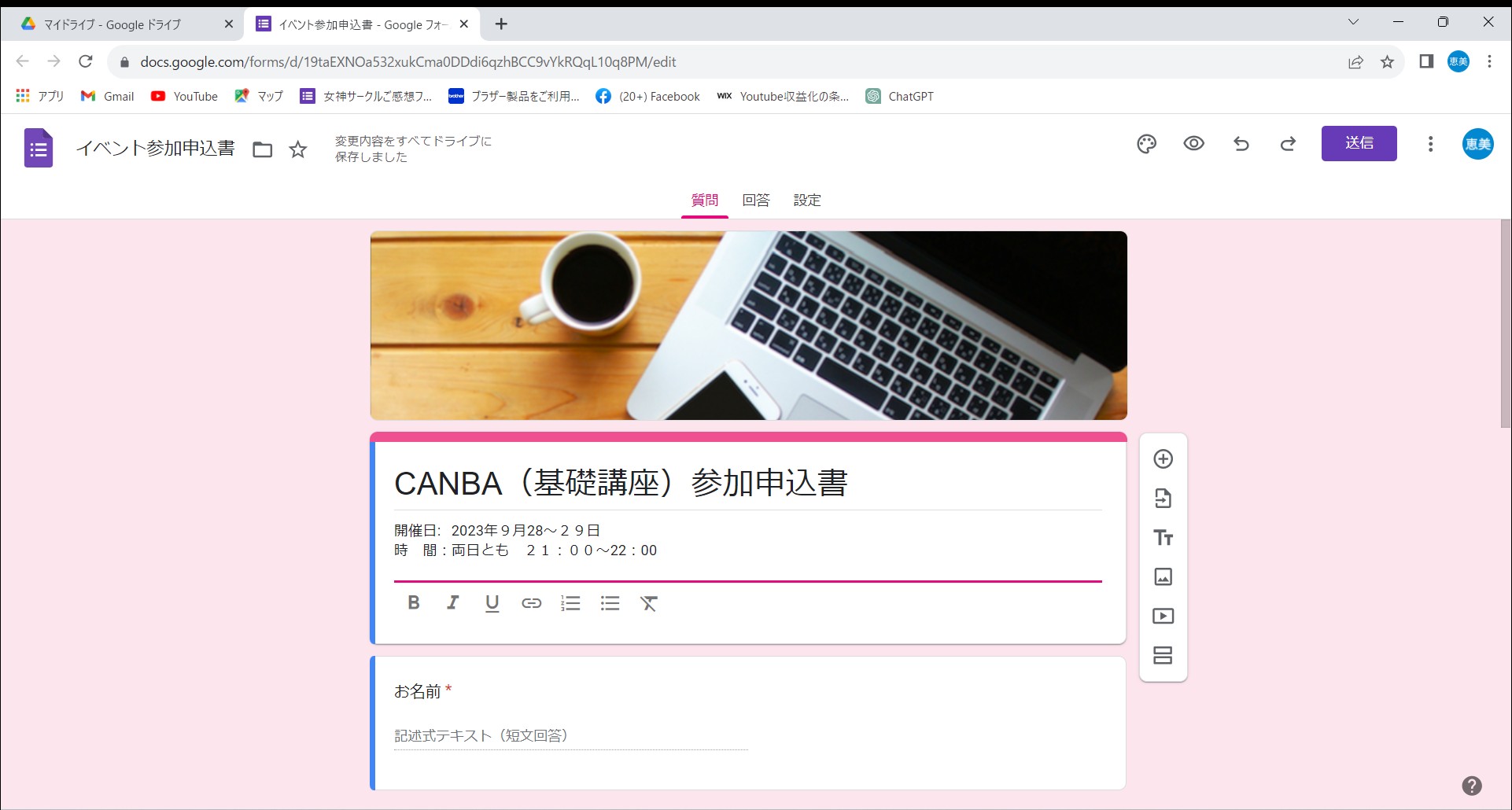Apply bold to the description text
The height and width of the screenshot is (810, 1512).
[x=414, y=603]
